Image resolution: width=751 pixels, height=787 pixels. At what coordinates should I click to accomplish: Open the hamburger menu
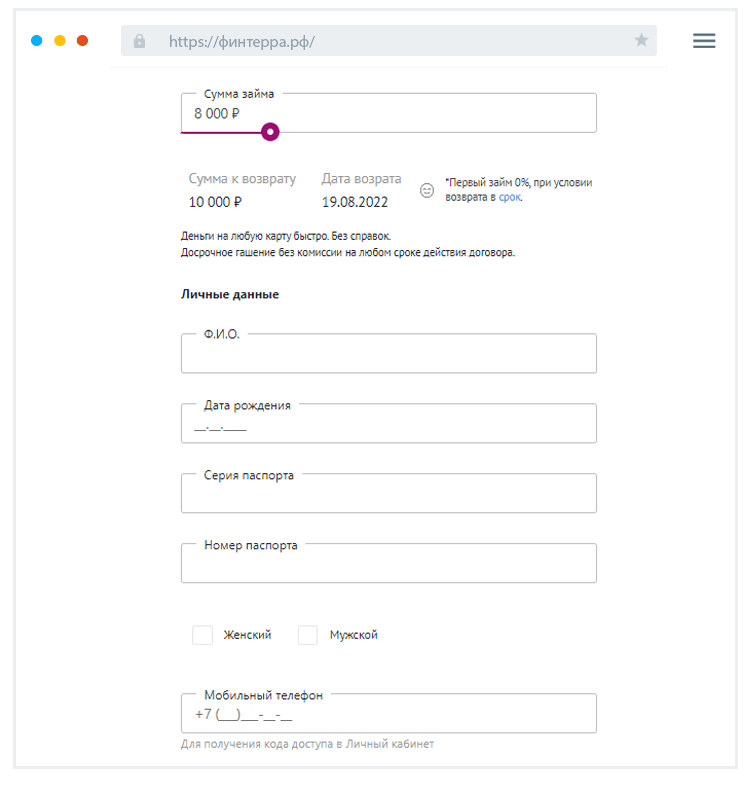[x=704, y=41]
